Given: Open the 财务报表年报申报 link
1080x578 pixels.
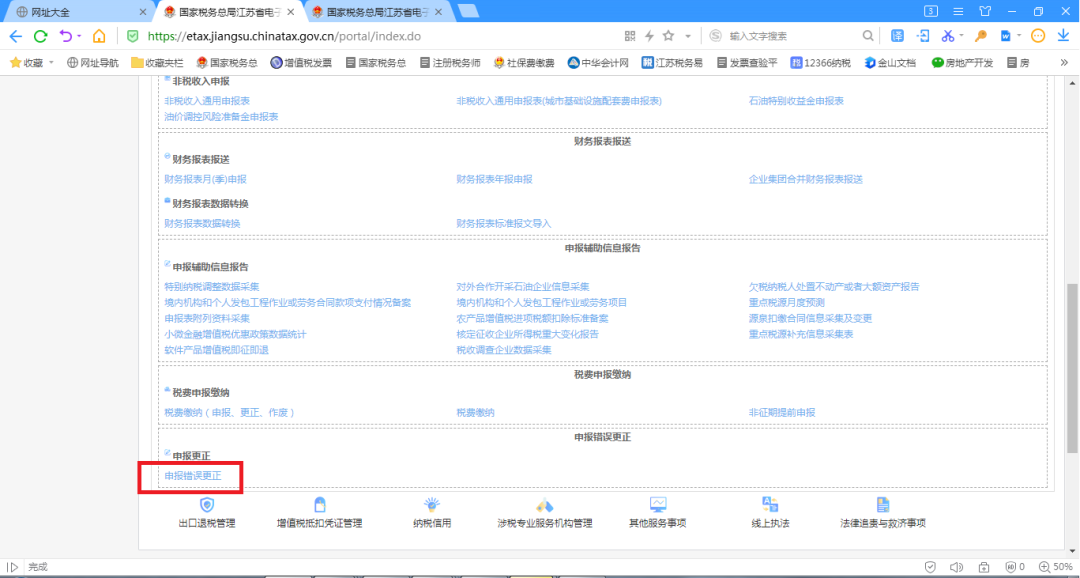Looking at the screenshot, I should [495, 179].
